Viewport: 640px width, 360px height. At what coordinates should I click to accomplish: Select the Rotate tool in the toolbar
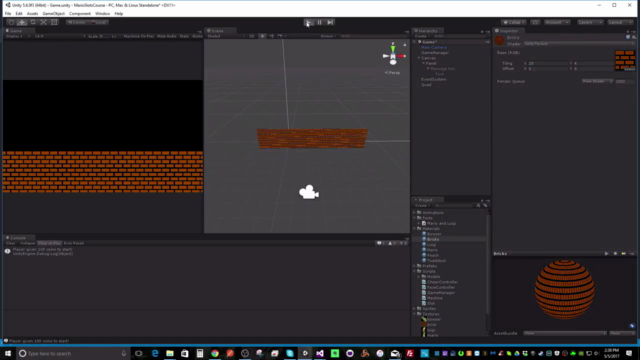pos(33,22)
